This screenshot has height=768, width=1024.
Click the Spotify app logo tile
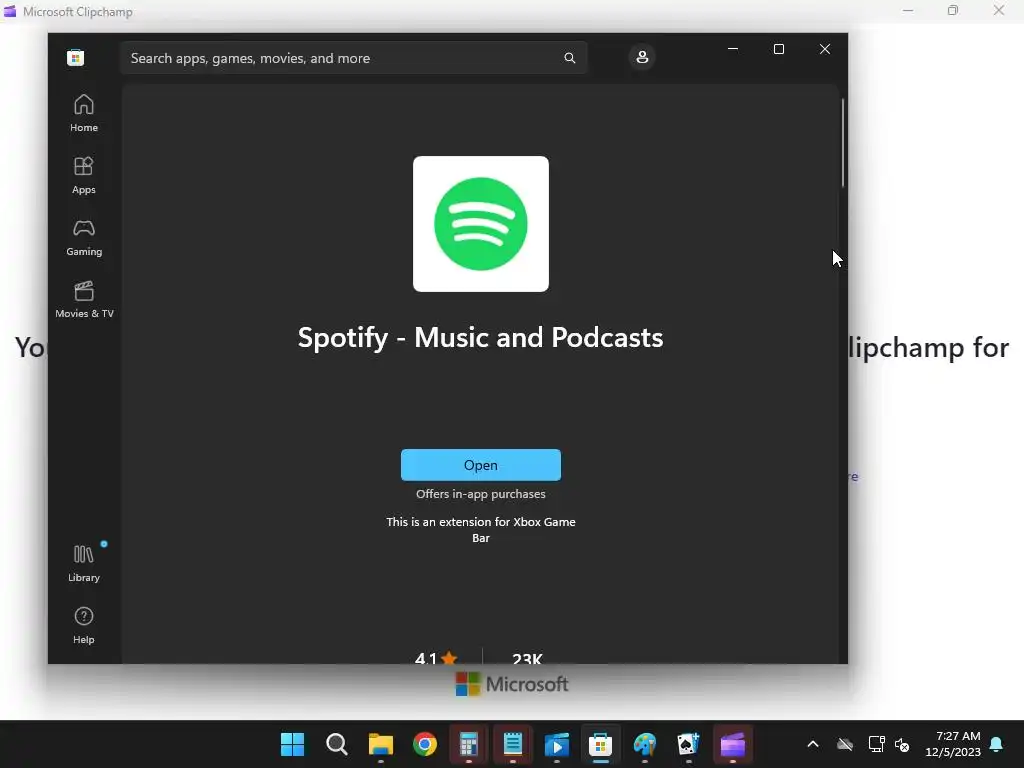[481, 224]
